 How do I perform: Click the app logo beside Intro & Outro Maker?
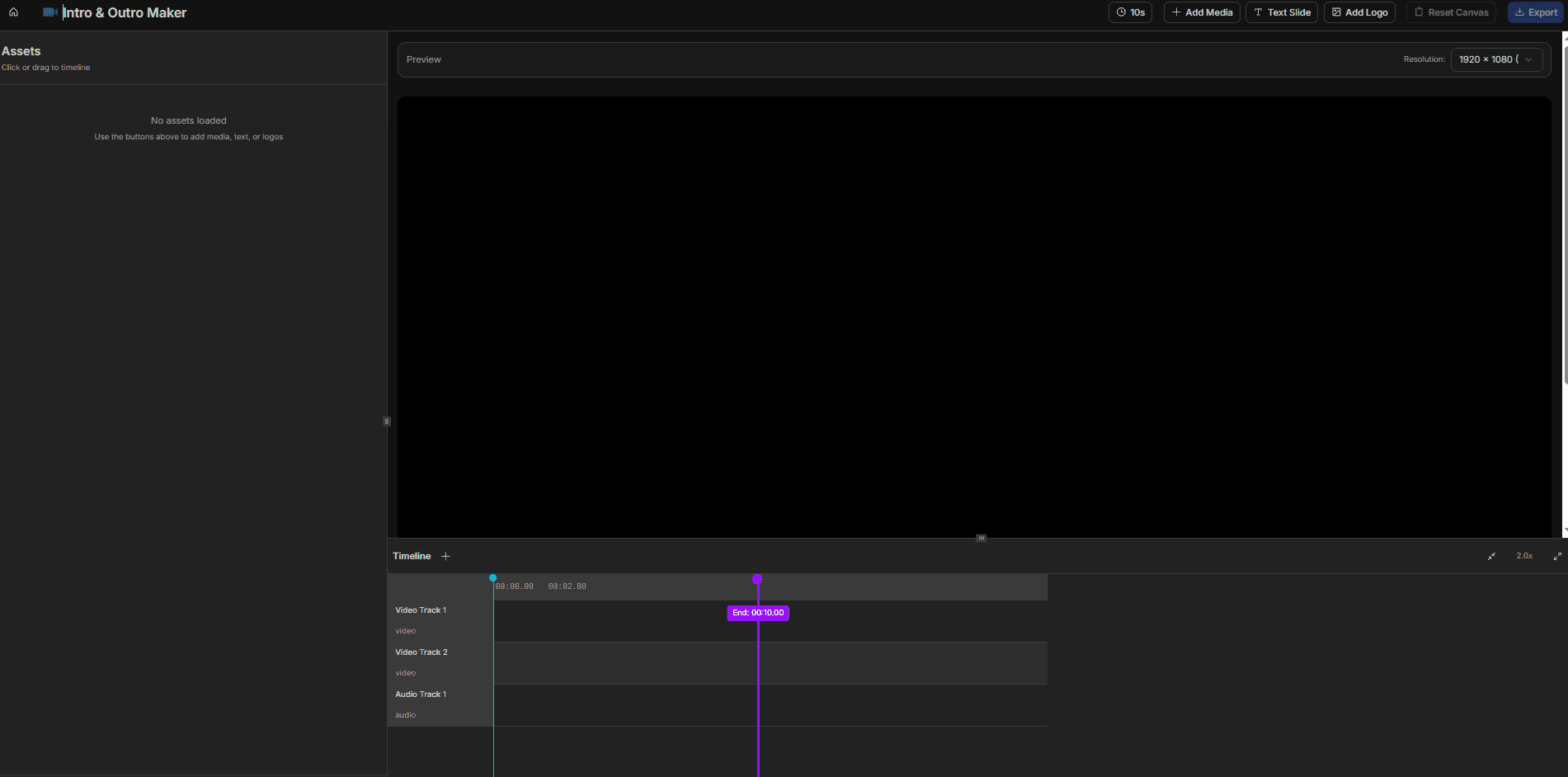click(49, 12)
